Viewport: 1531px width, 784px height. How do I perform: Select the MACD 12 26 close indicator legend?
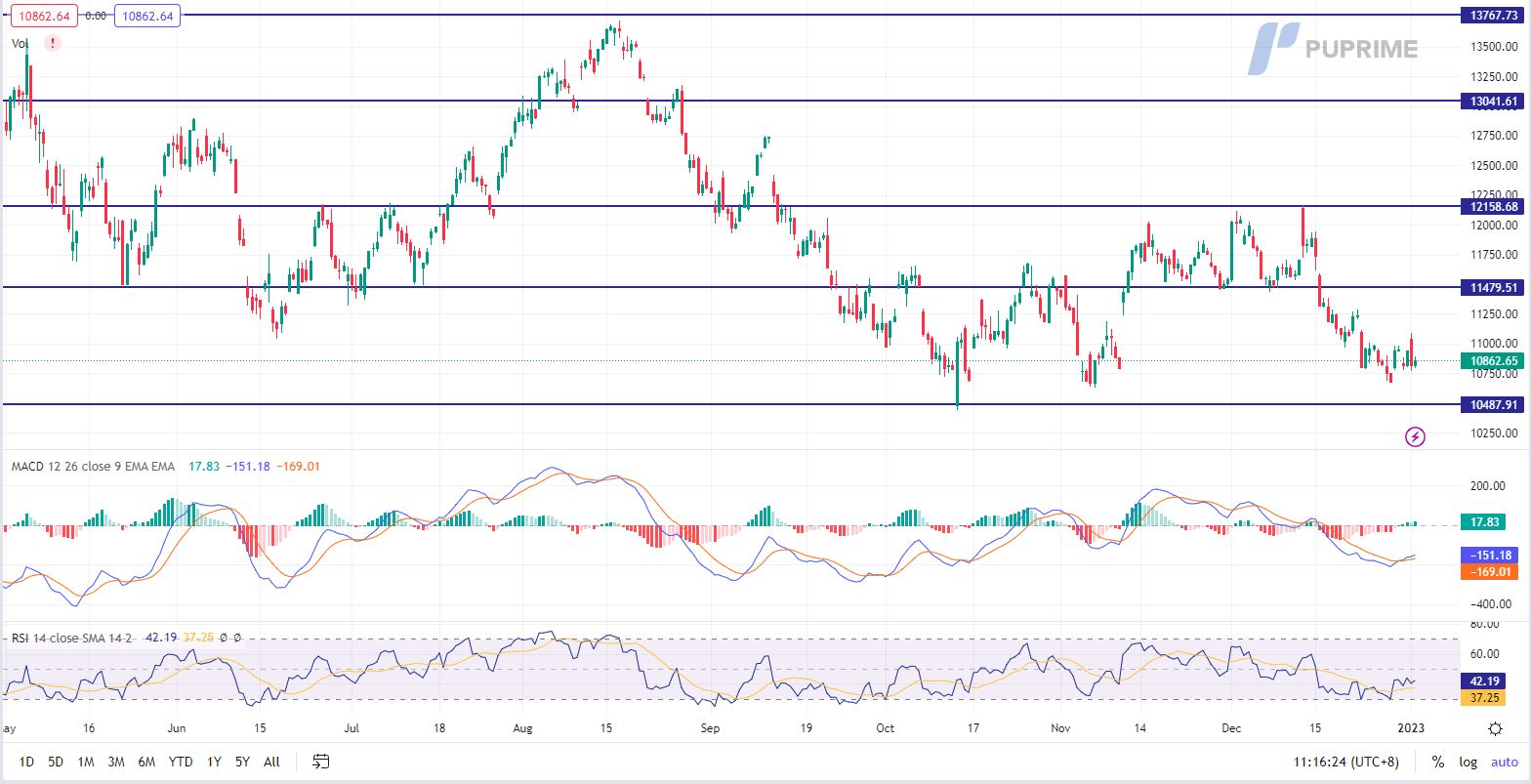click(94, 467)
